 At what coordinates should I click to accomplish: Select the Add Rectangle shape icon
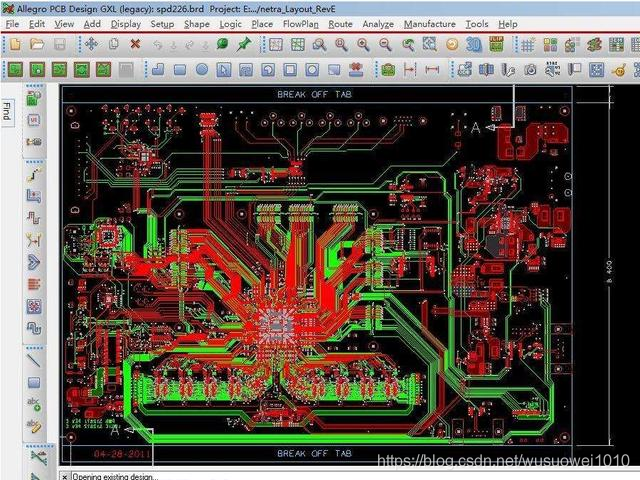click(180, 70)
